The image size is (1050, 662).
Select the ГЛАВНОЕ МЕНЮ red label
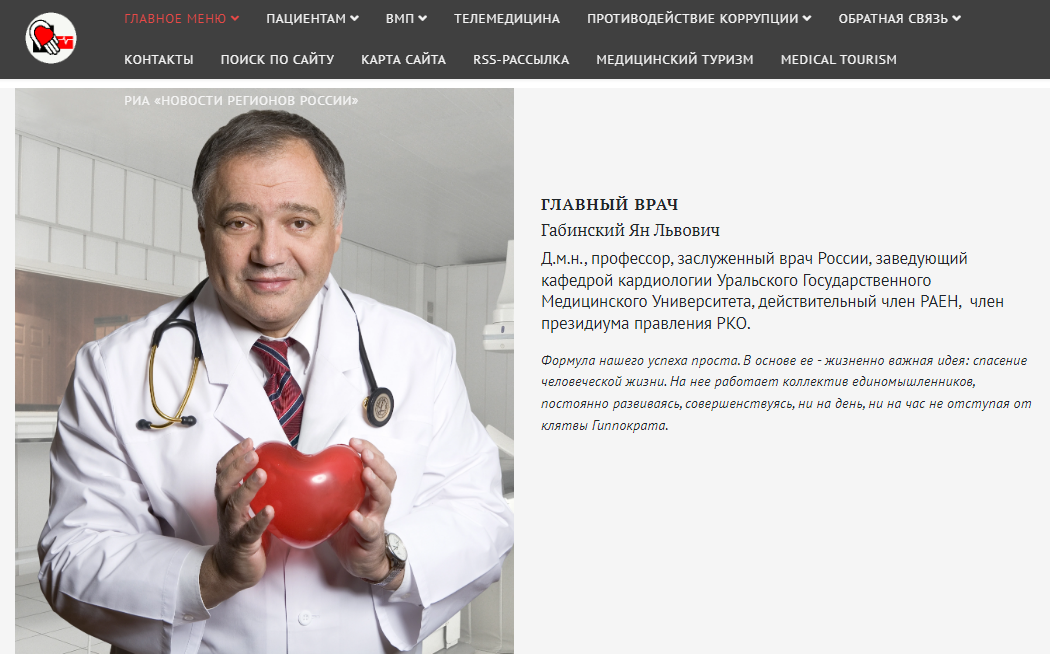click(x=175, y=19)
